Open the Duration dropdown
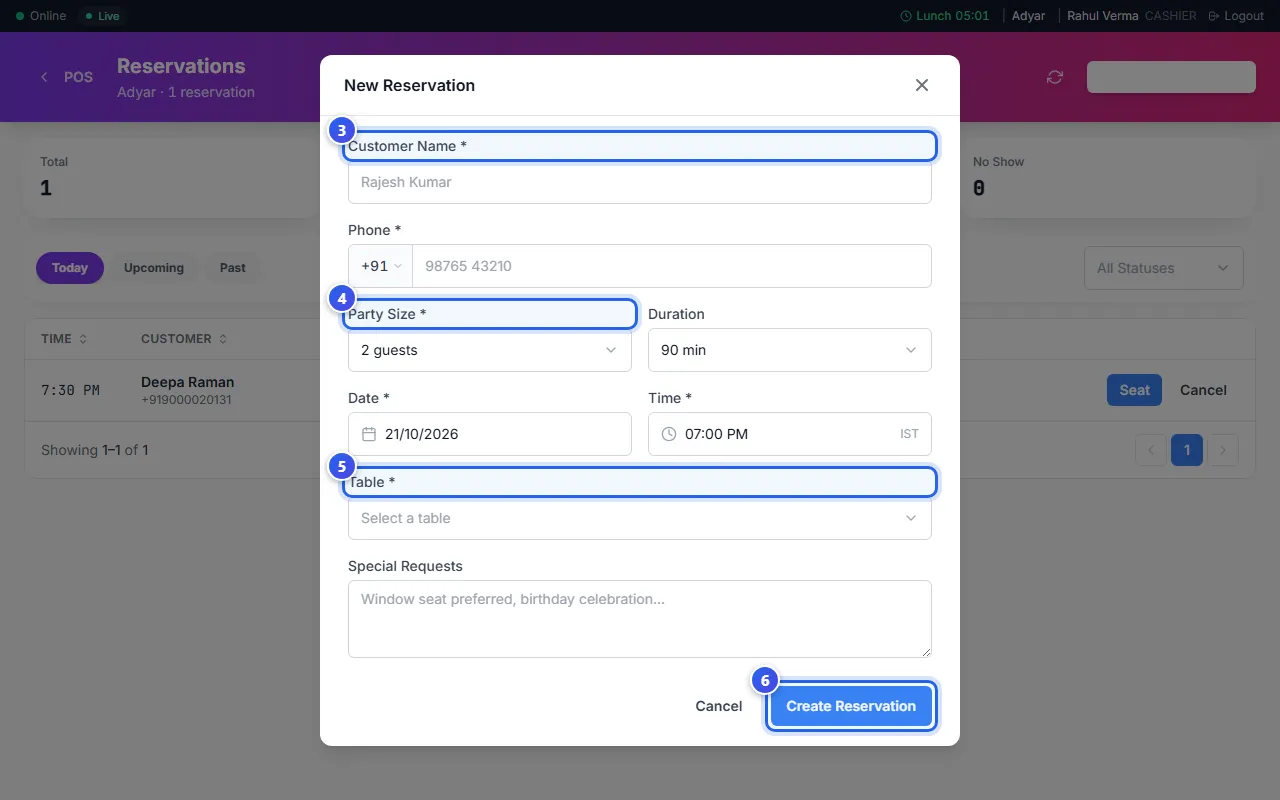Viewport: 1280px width, 800px height. (790, 350)
